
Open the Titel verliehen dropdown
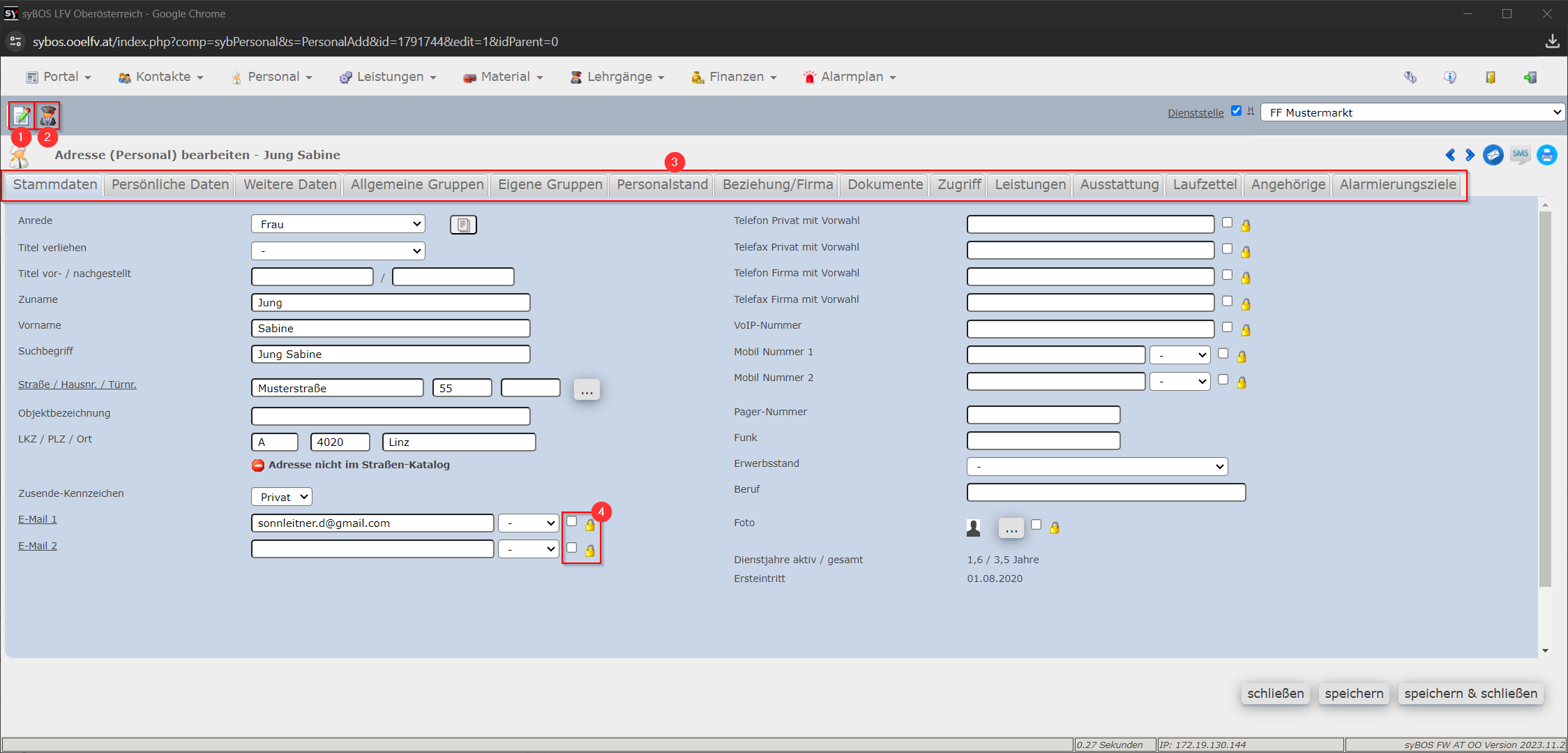(338, 251)
